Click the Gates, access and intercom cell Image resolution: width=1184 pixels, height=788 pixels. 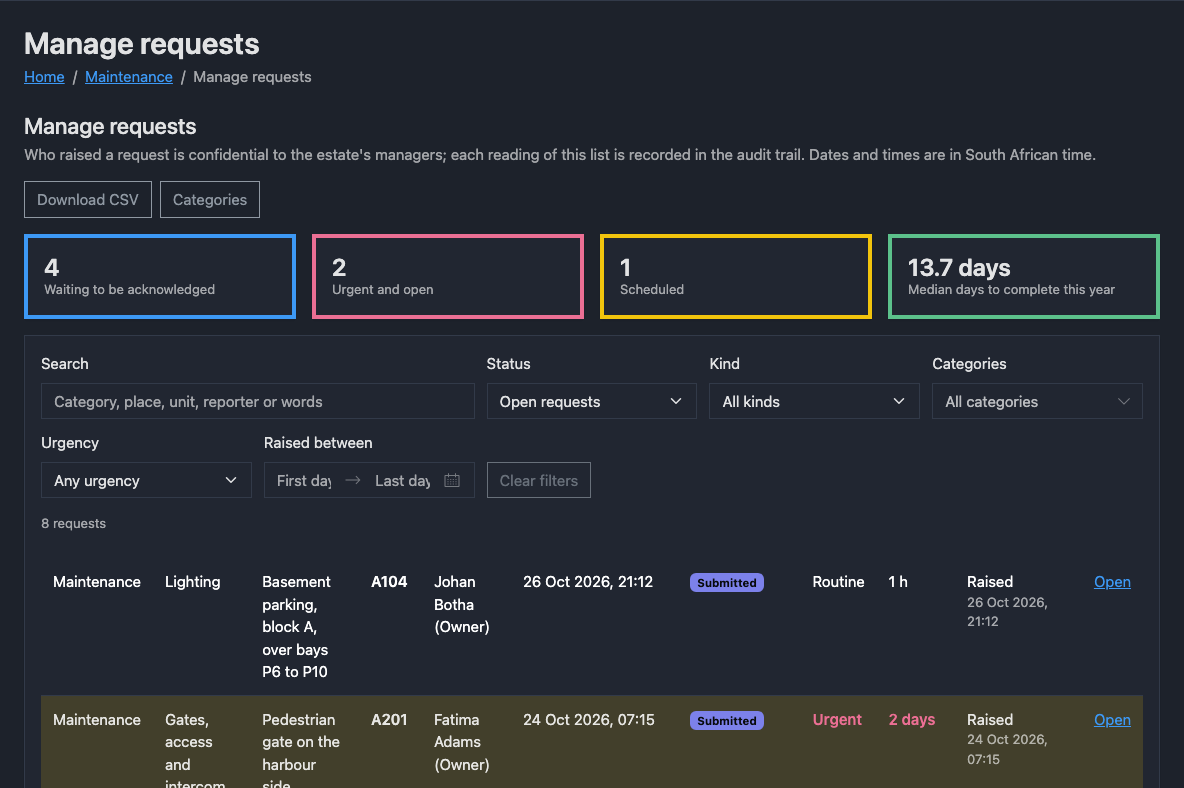[195, 750]
